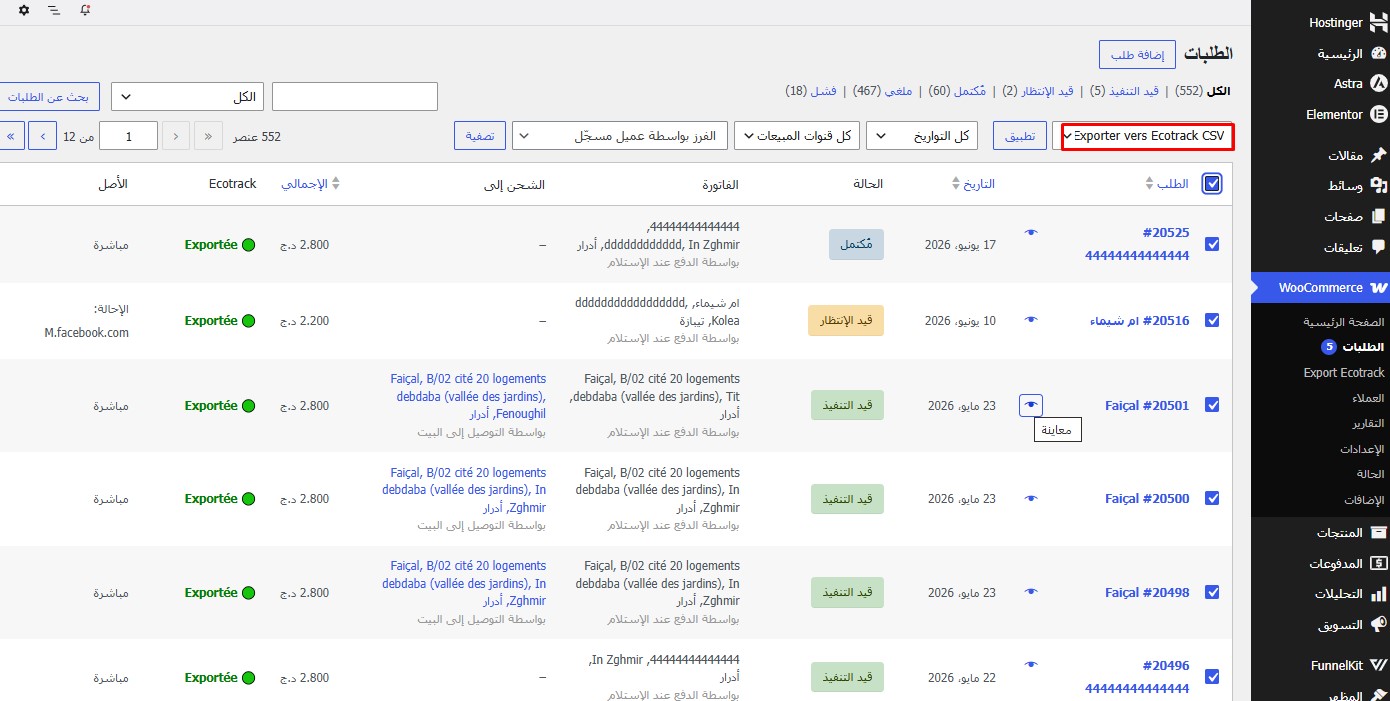Viewport: 1390px width, 701px height.
Task: Open order link Faiçal #20501
Action: [1147, 406]
